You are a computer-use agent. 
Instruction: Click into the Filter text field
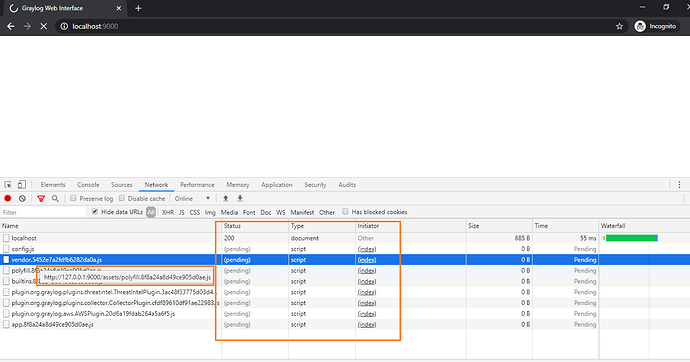click(43, 212)
